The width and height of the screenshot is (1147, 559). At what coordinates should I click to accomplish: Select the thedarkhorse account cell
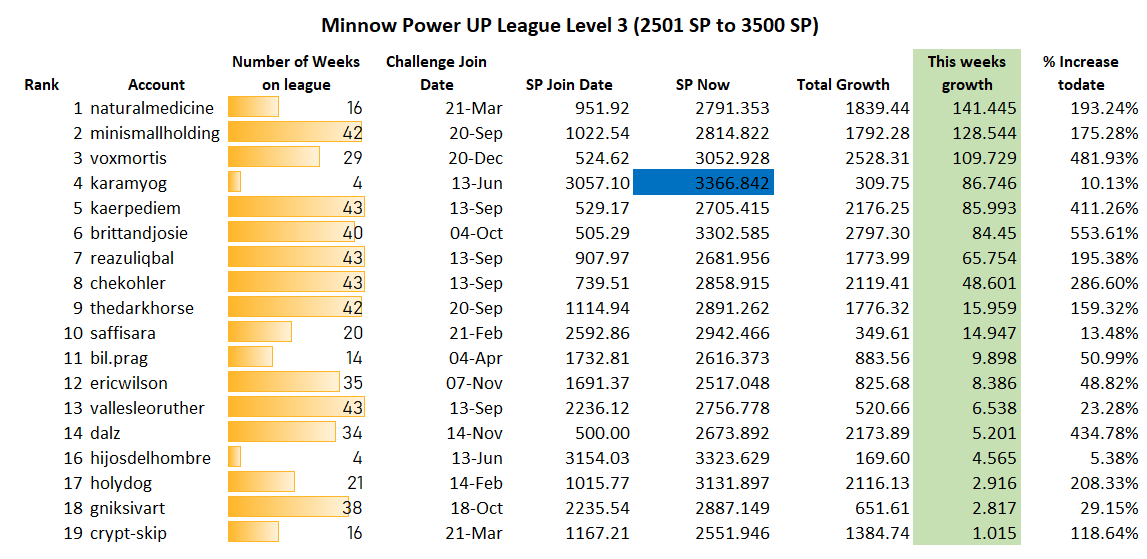(x=142, y=308)
